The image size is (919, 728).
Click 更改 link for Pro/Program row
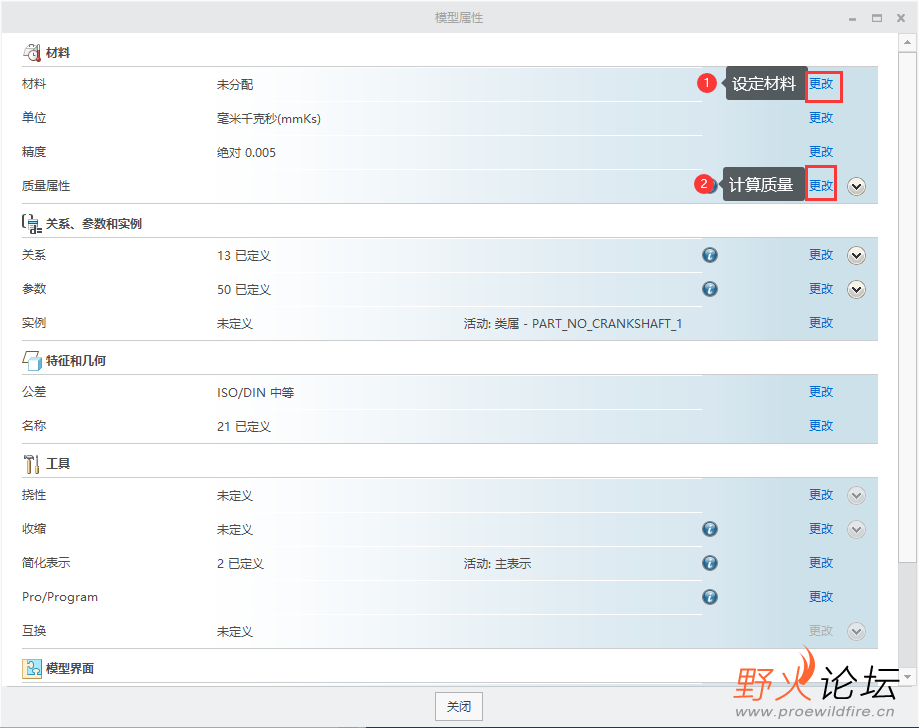(x=821, y=597)
